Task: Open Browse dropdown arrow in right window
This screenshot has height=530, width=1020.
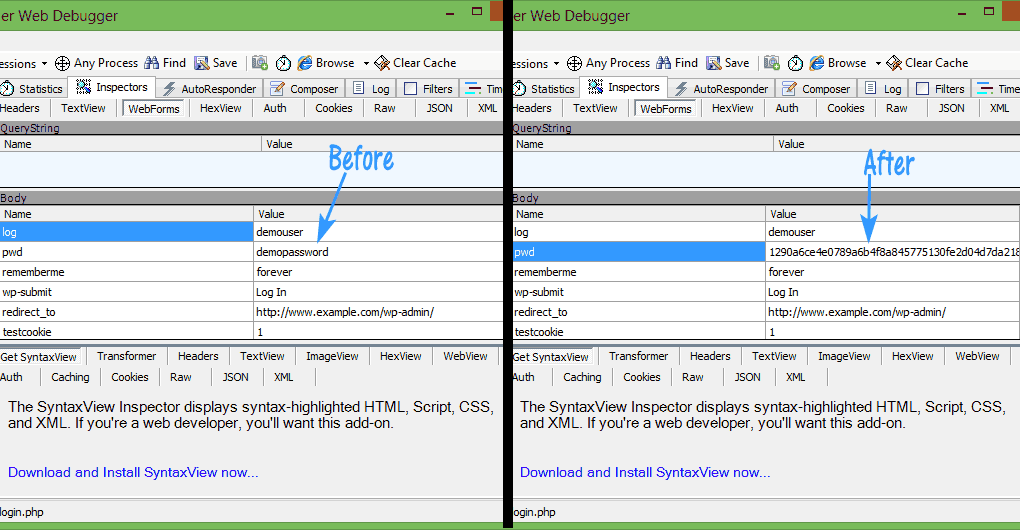Action: 878,64
